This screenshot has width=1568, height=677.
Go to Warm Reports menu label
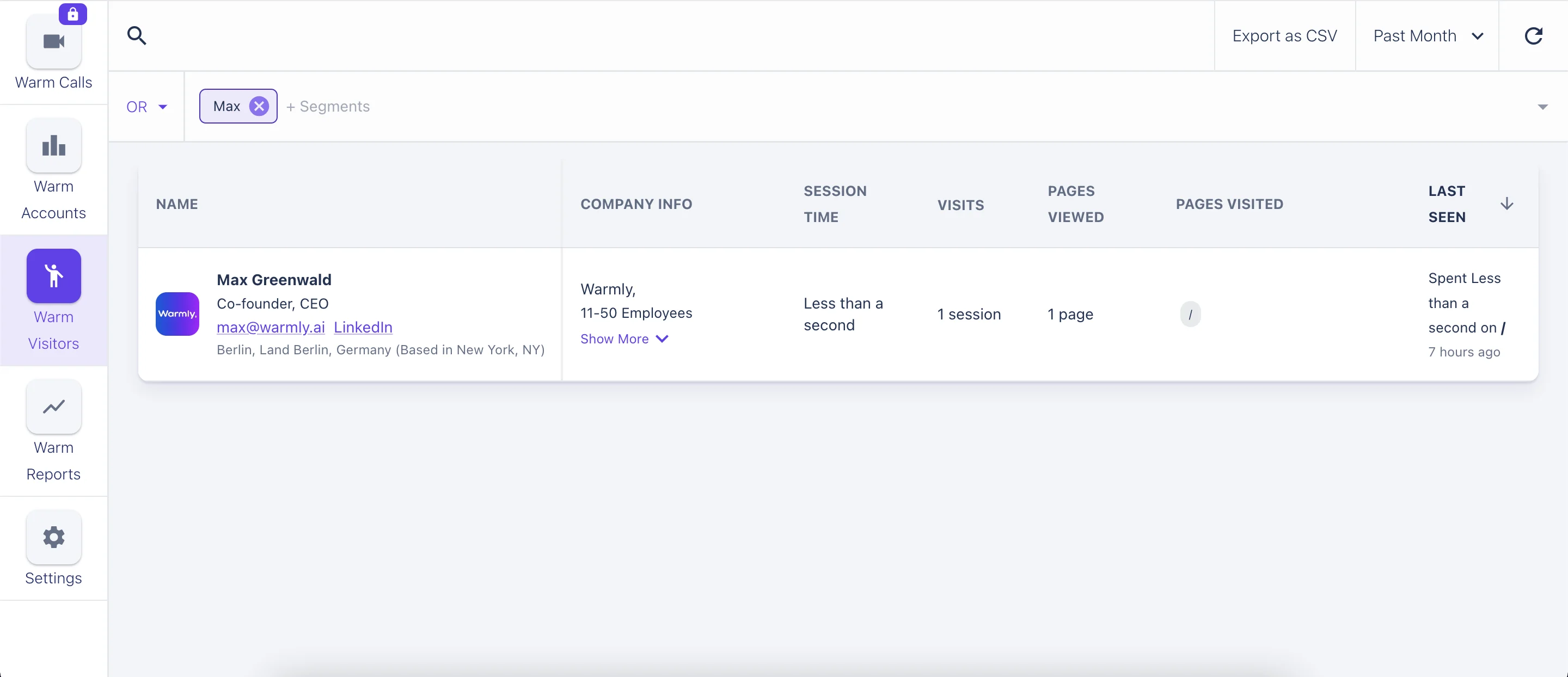pyautogui.click(x=53, y=461)
